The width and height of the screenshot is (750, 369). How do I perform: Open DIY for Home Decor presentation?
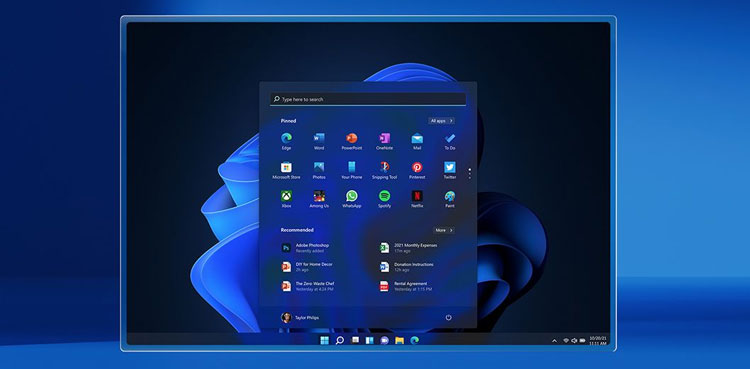pyautogui.click(x=307, y=267)
